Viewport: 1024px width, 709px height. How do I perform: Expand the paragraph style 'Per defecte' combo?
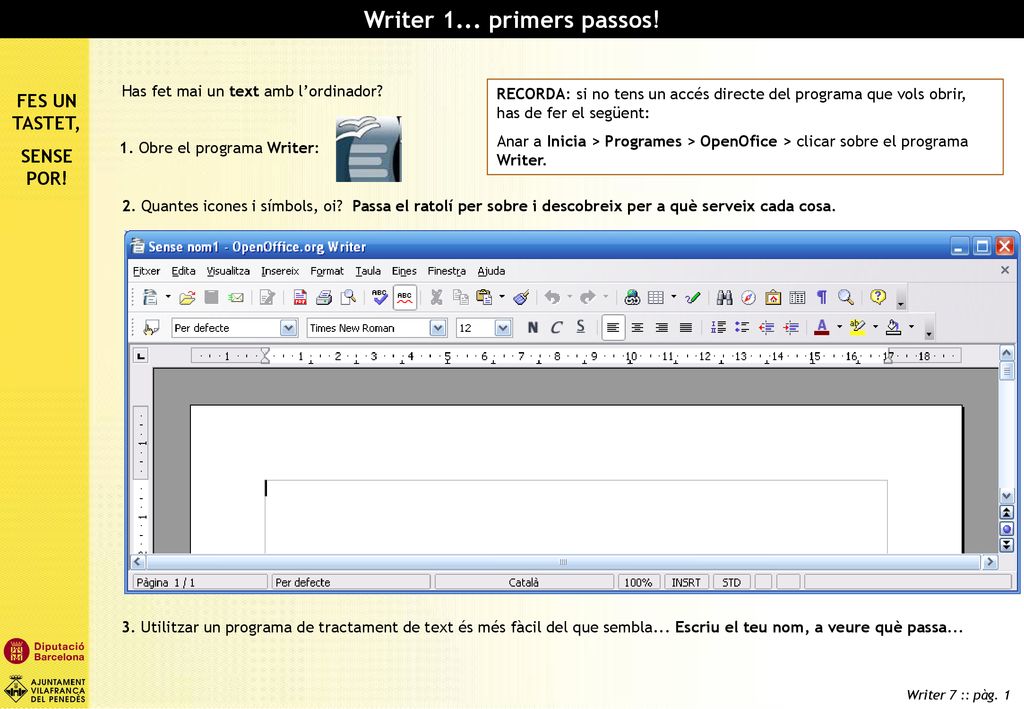(288, 328)
